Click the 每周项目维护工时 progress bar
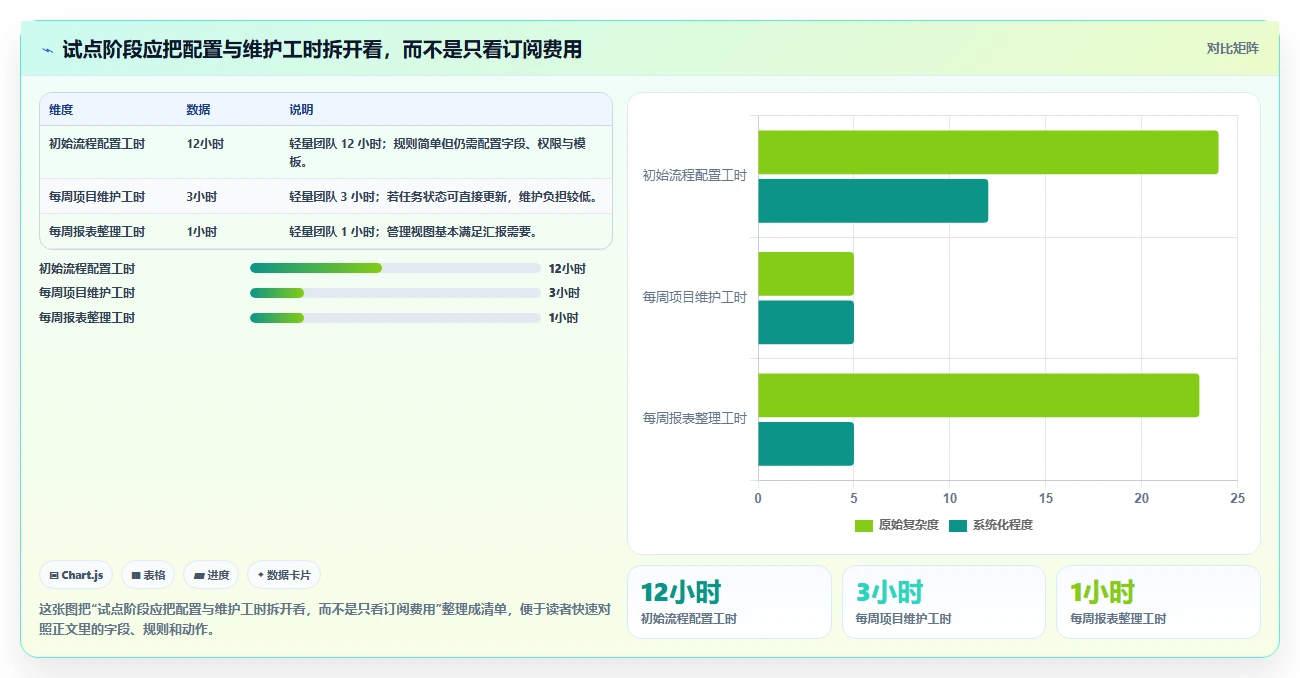Viewport: 1300px width, 678px height. (x=395, y=293)
